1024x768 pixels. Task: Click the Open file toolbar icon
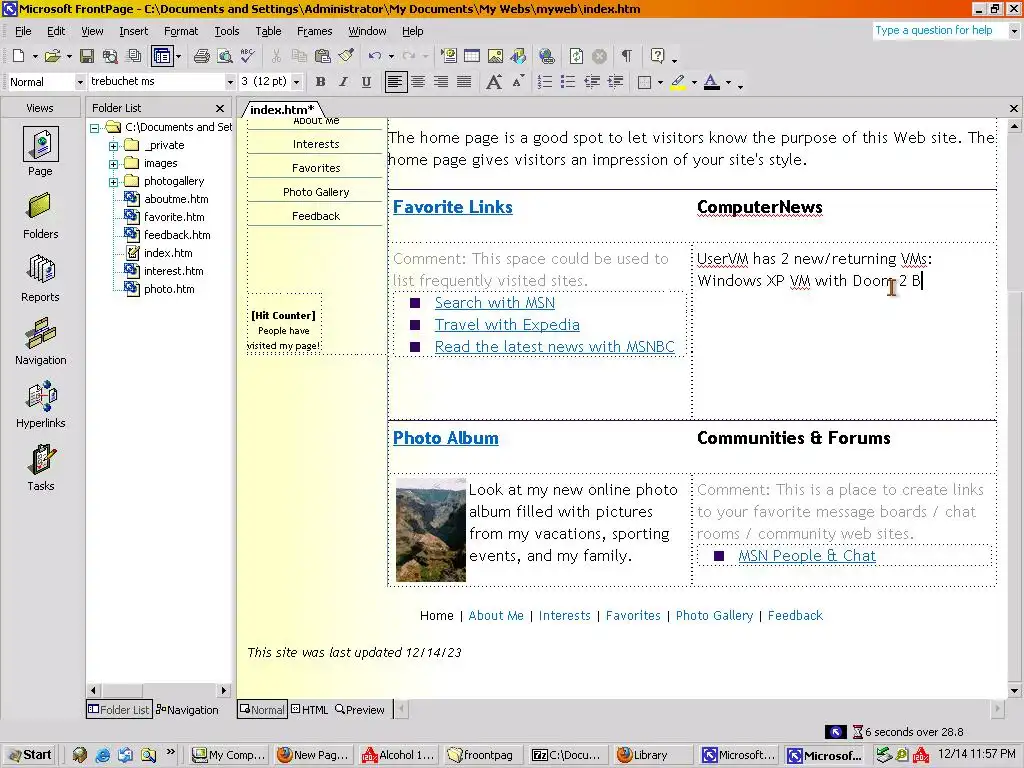[53, 56]
